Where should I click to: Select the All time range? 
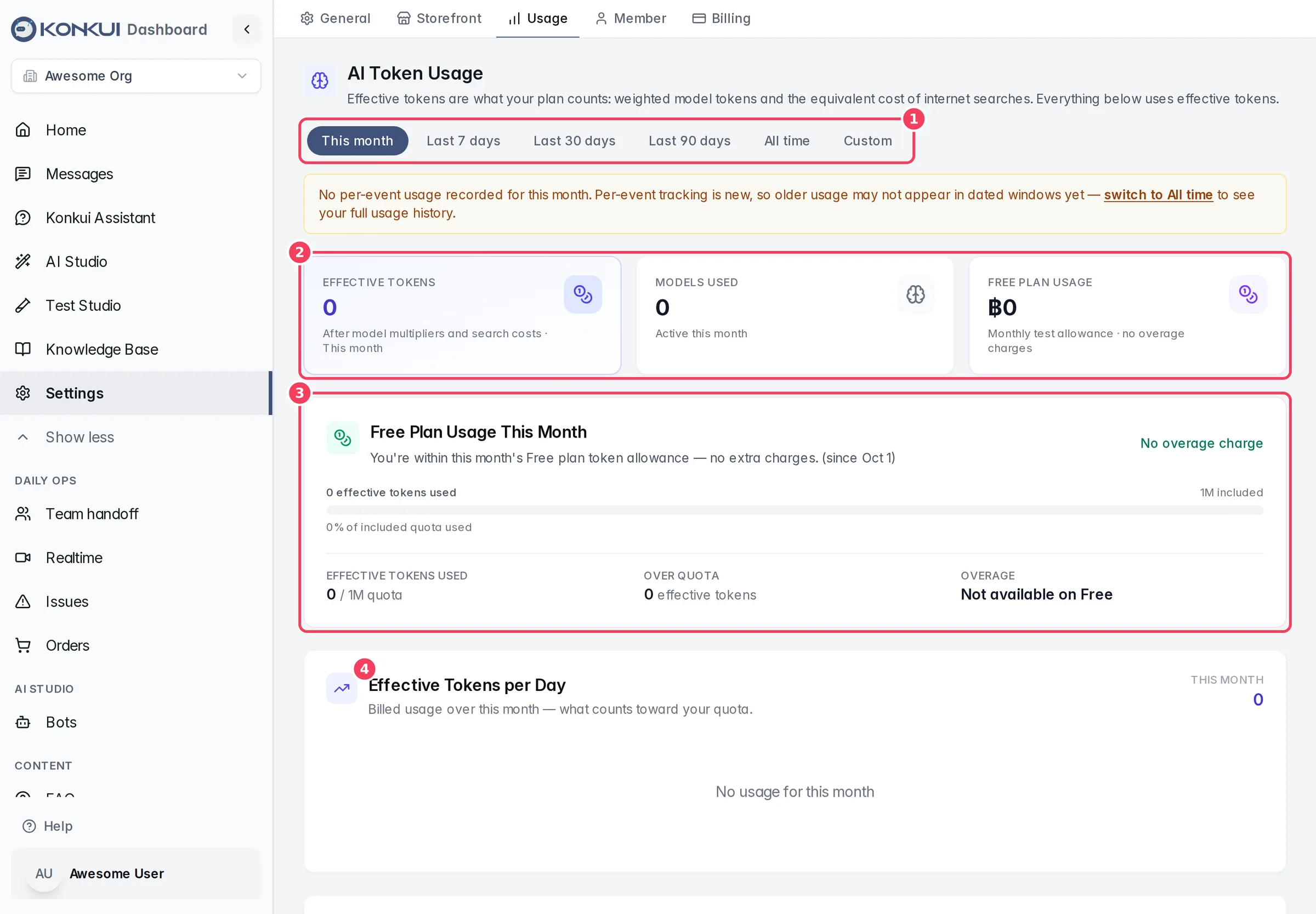pos(787,141)
